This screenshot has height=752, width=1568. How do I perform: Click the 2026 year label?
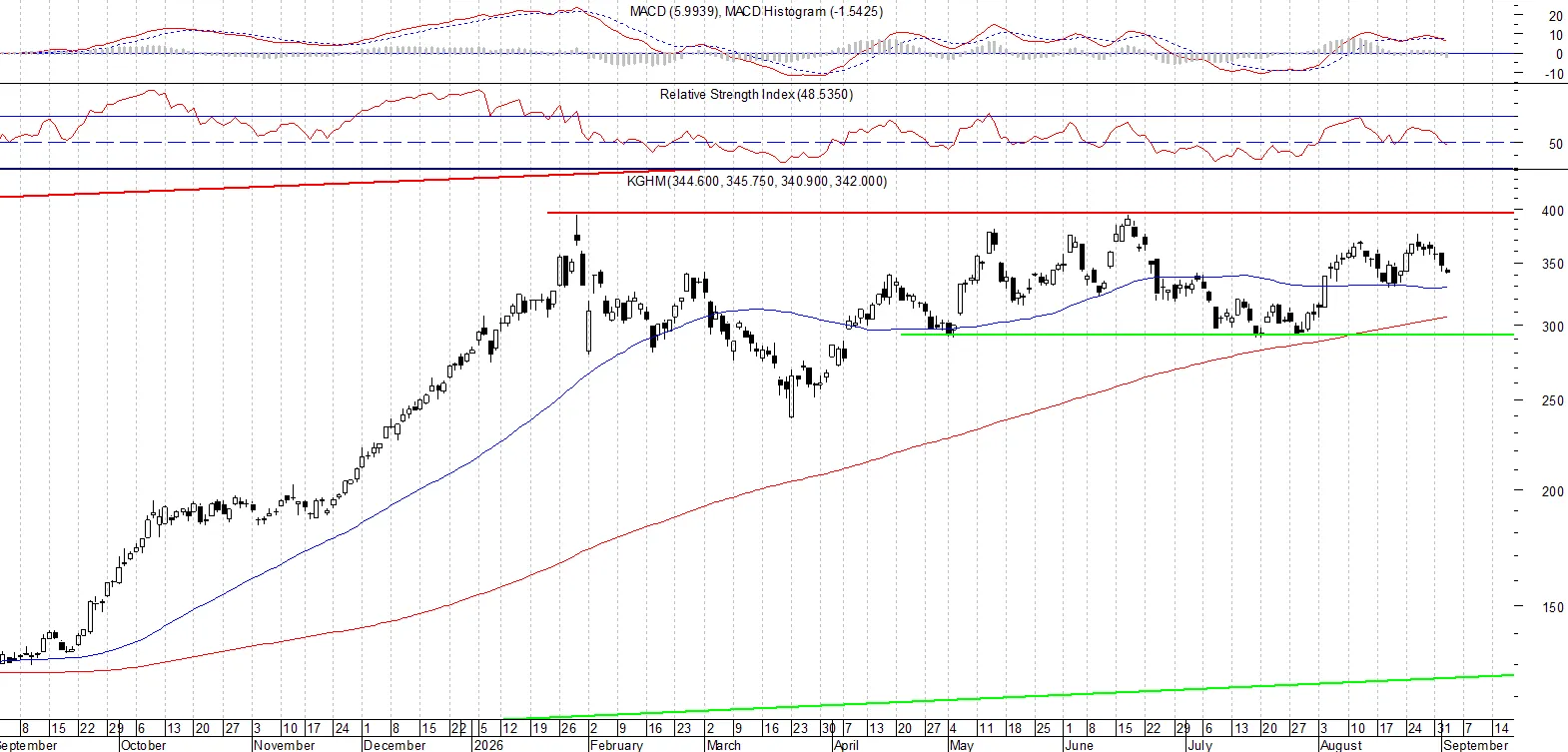[488, 745]
